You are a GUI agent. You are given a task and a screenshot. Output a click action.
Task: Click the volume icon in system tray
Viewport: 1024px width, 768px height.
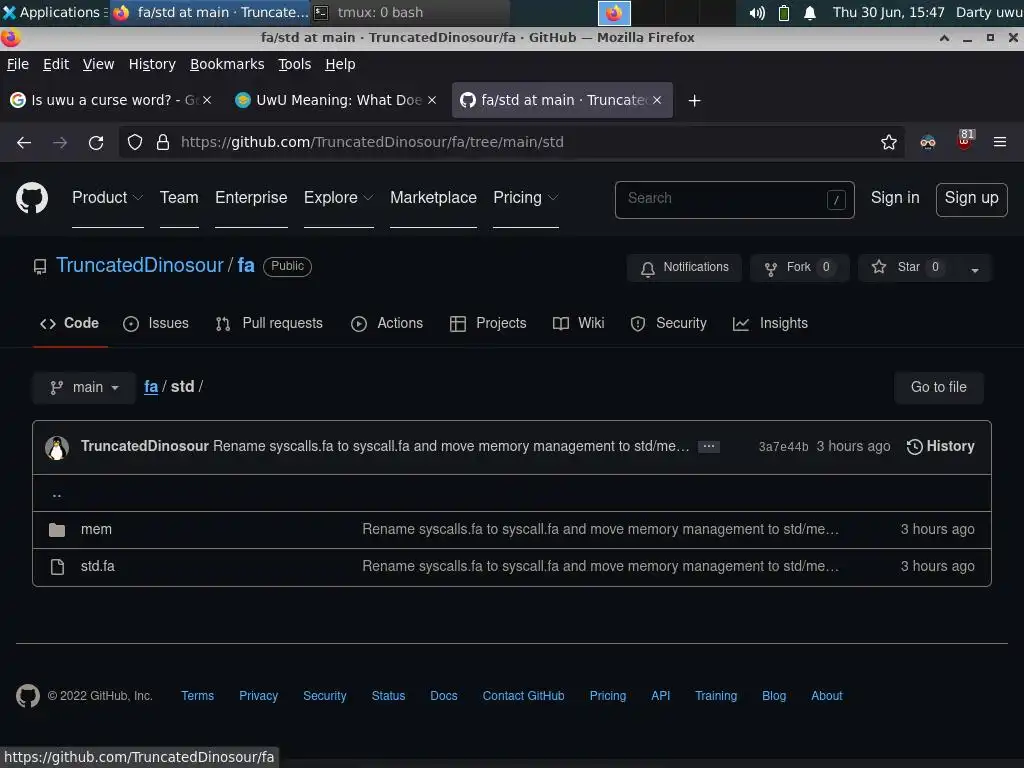pyautogui.click(x=757, y=12)
